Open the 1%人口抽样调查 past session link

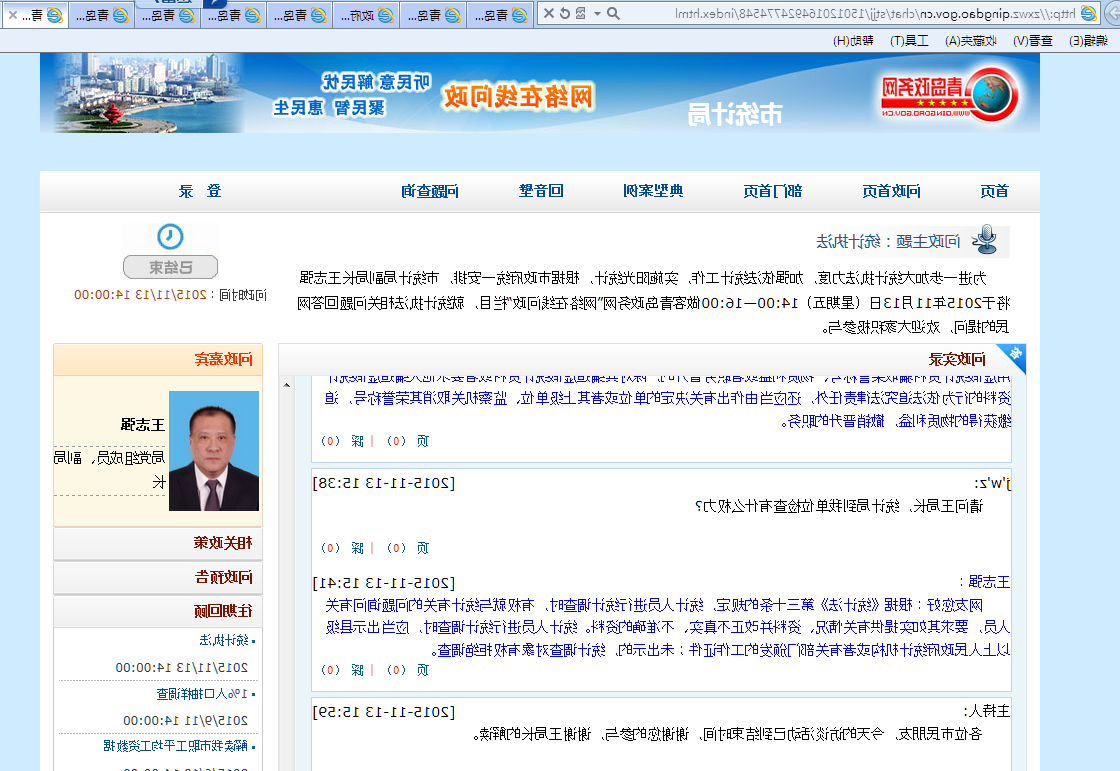coord(202,694)
